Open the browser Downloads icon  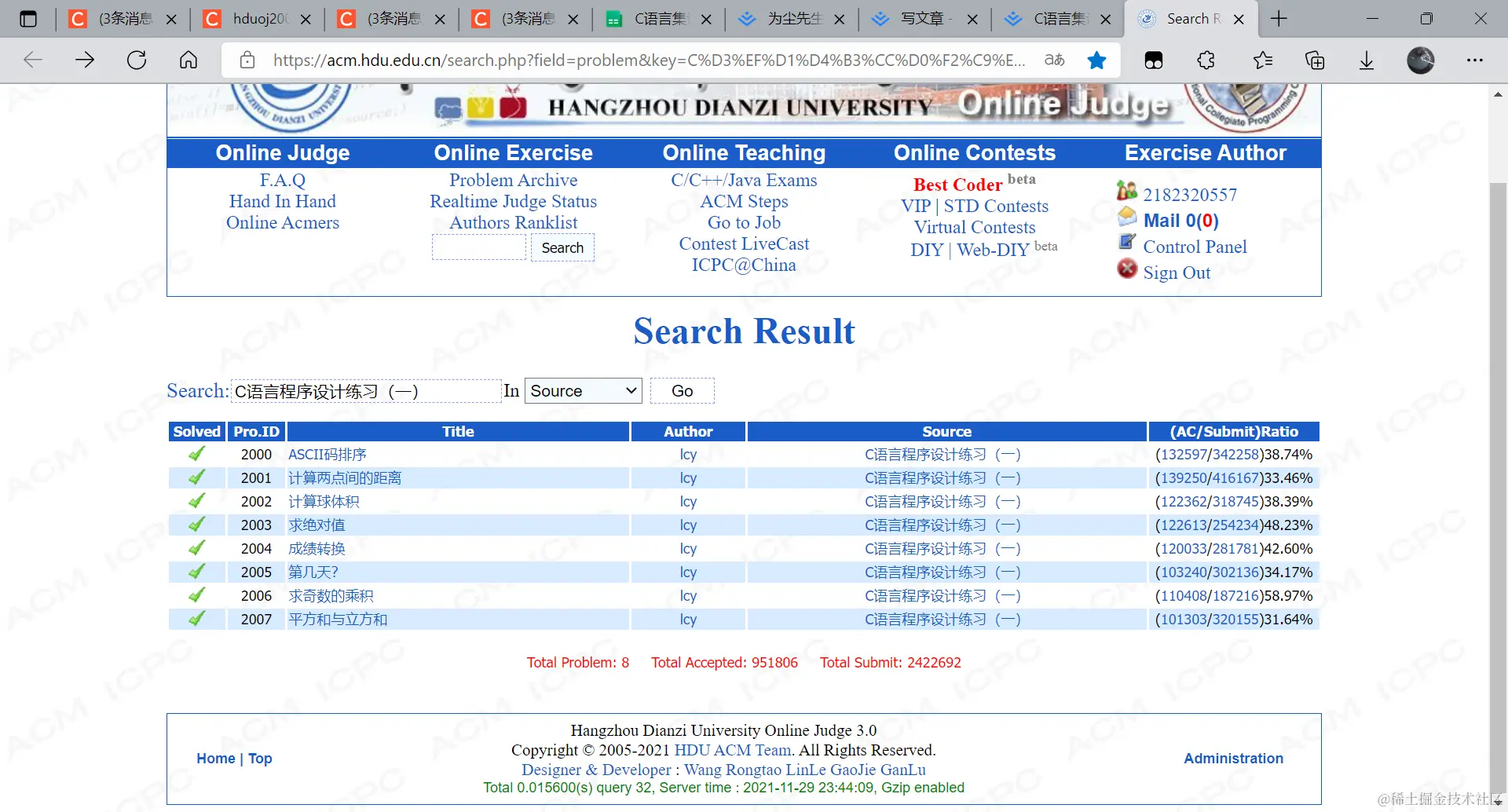pos(1367,60)
